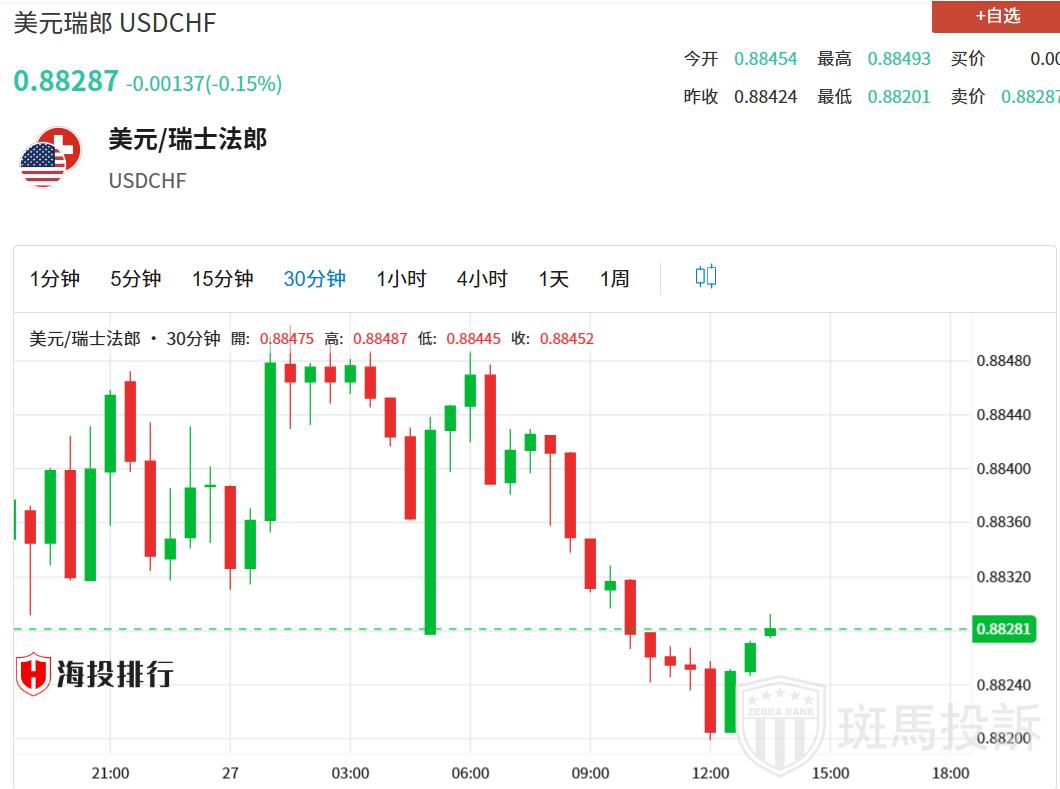Click the +自选 add to watchlist button
This screenshot has height=789, width=1060.
pos(995,16)
